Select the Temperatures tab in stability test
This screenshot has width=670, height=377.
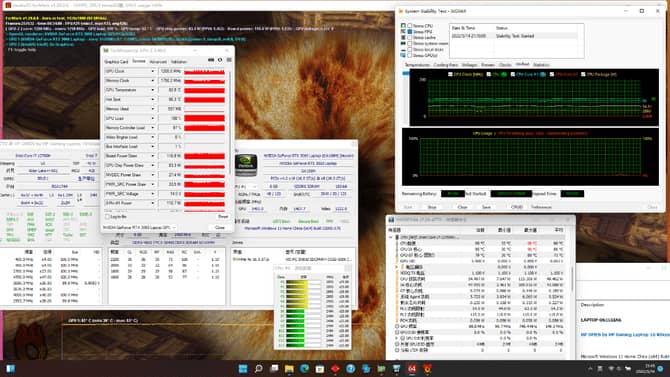pyautogui.click(x=417, y=65)
